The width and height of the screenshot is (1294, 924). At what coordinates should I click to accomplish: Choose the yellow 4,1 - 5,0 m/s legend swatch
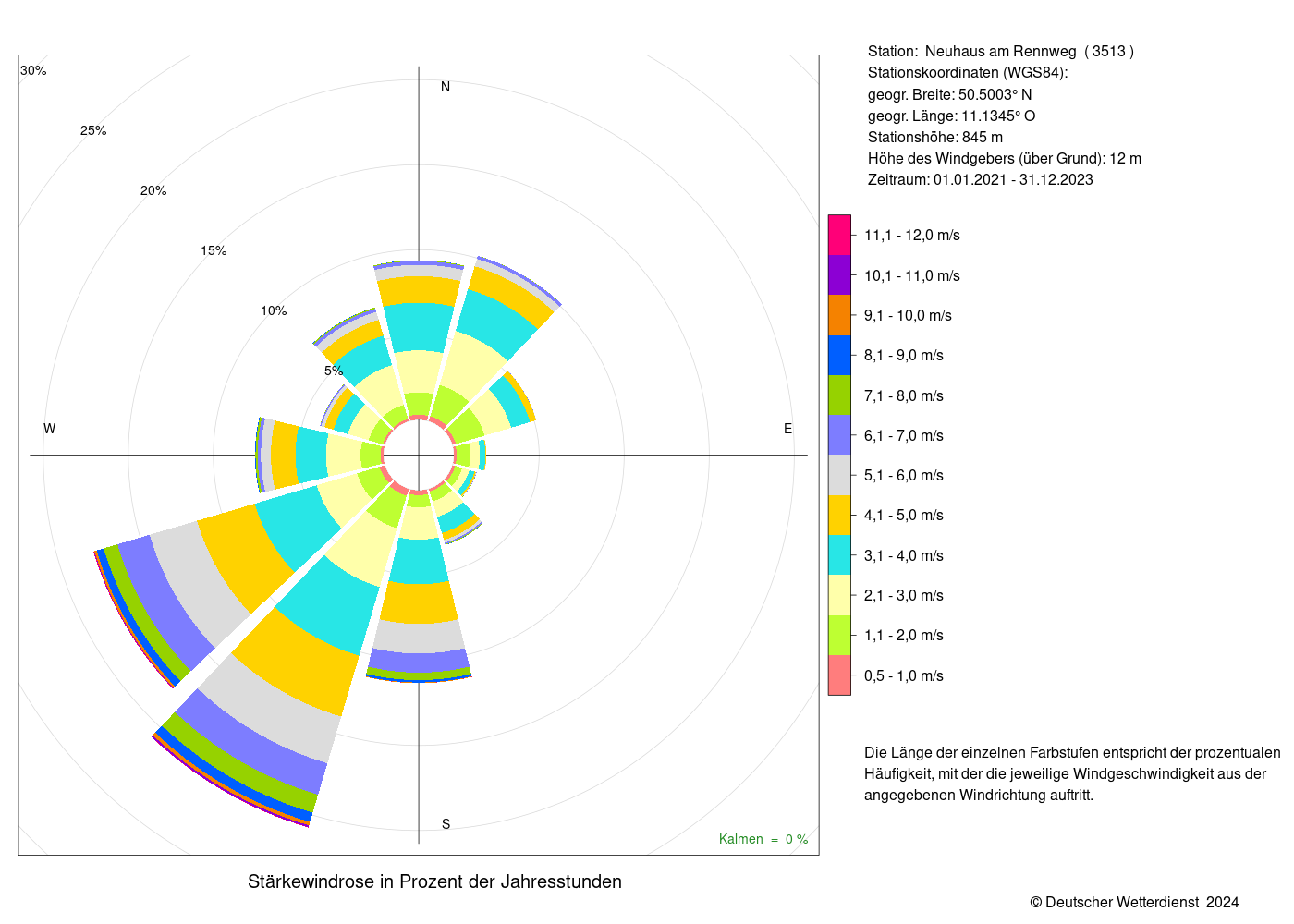[x=839, y=515]
